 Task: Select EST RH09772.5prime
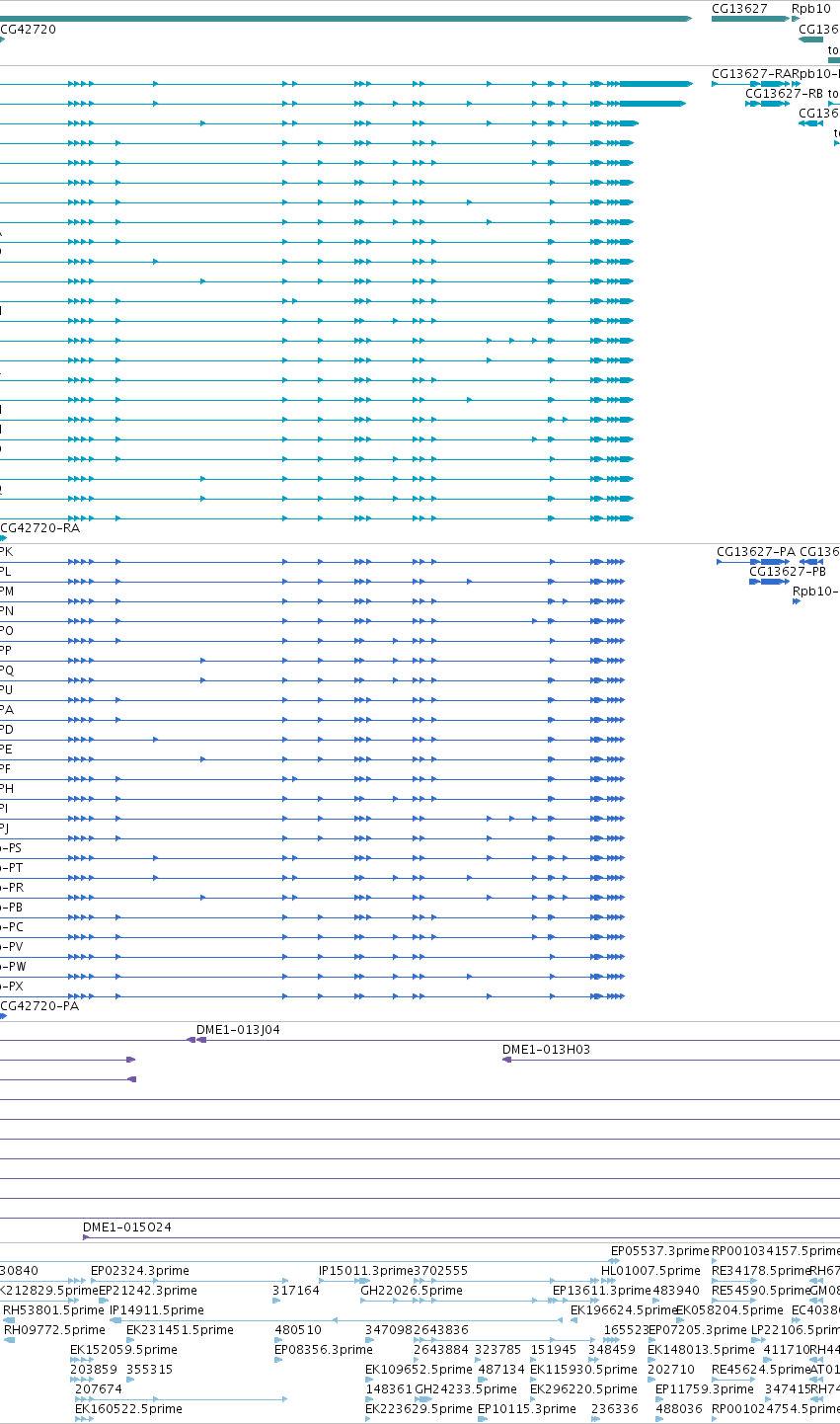click(54, 1330)
